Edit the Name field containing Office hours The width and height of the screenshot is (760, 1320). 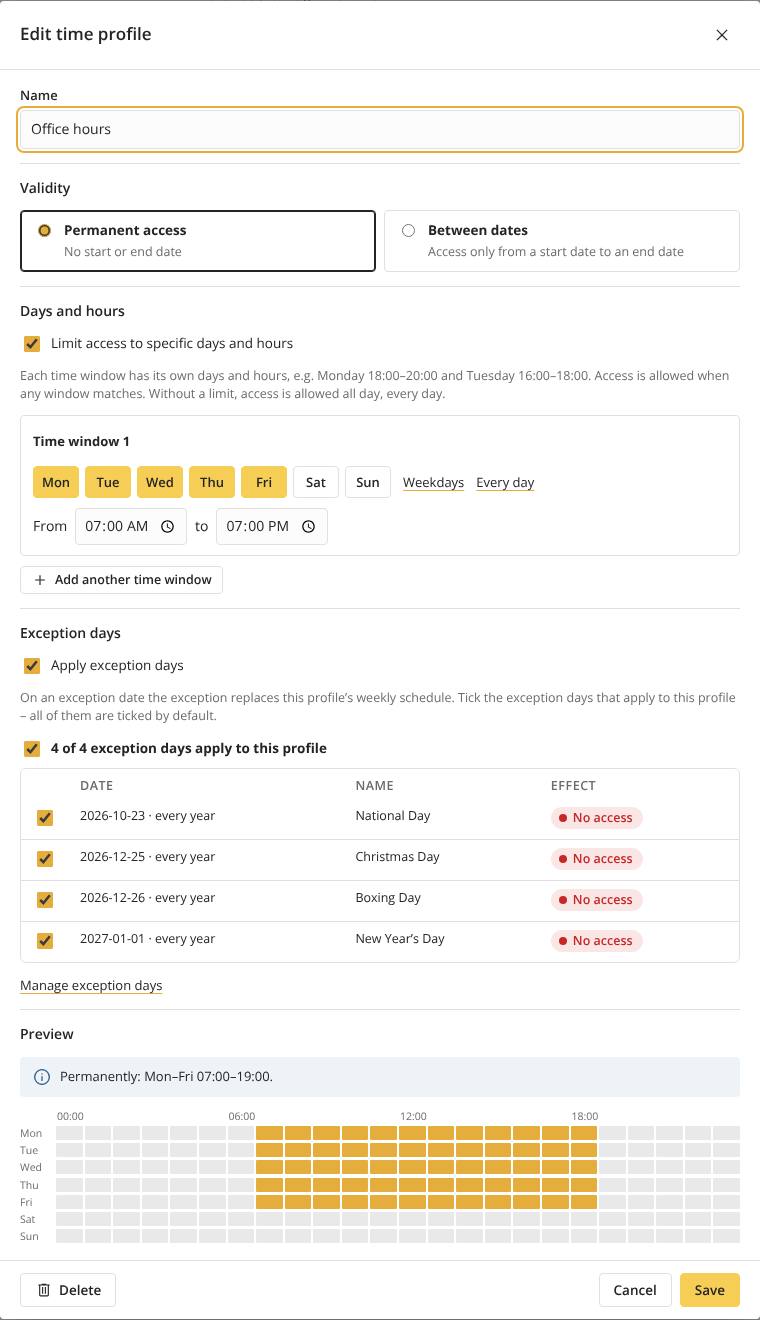[x=380, y=129]
